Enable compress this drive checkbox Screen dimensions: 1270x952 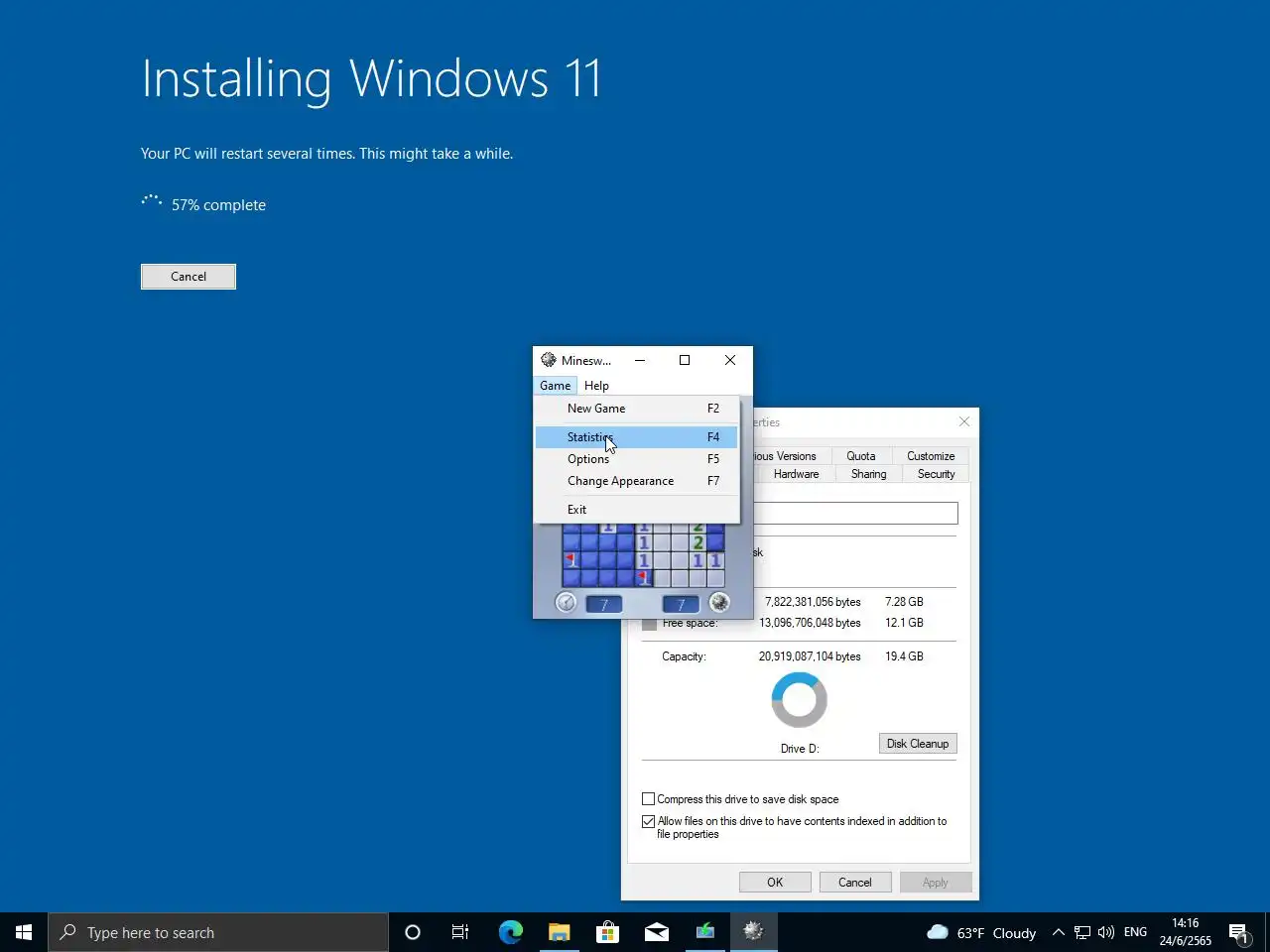point(649,799)
